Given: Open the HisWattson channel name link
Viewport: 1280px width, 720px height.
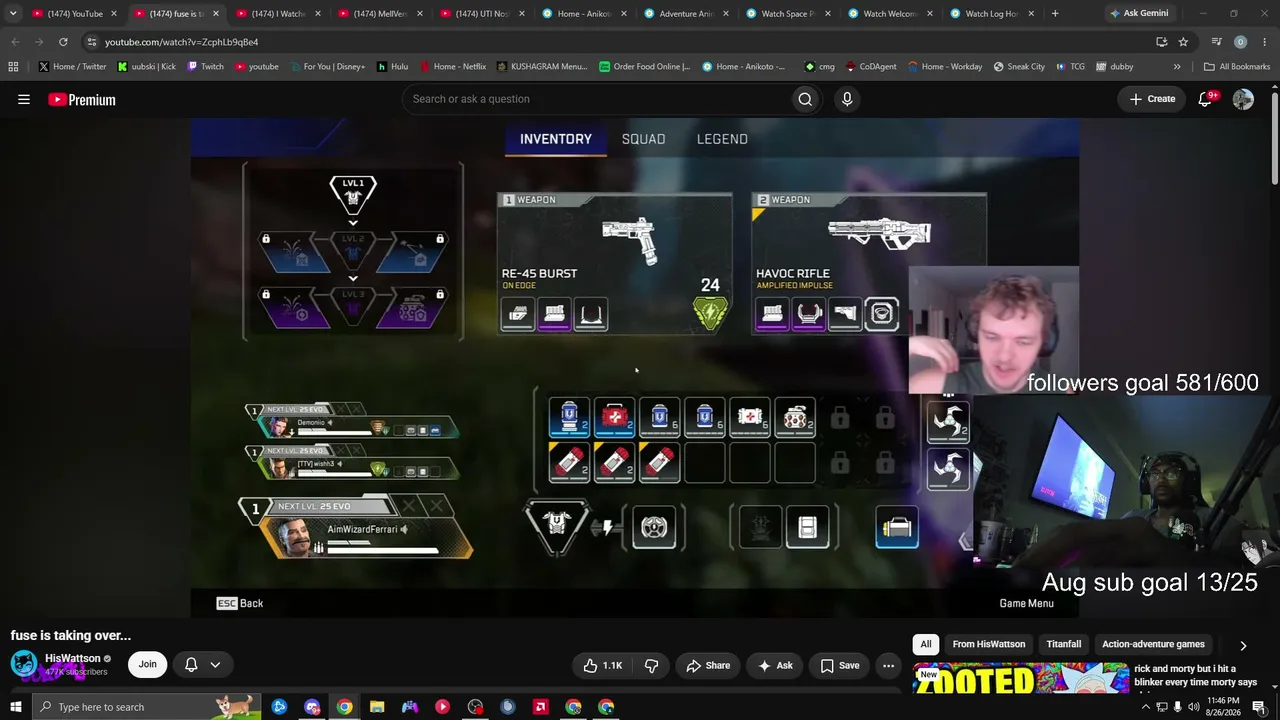Looking at the screenshot, I should [73, 658].
